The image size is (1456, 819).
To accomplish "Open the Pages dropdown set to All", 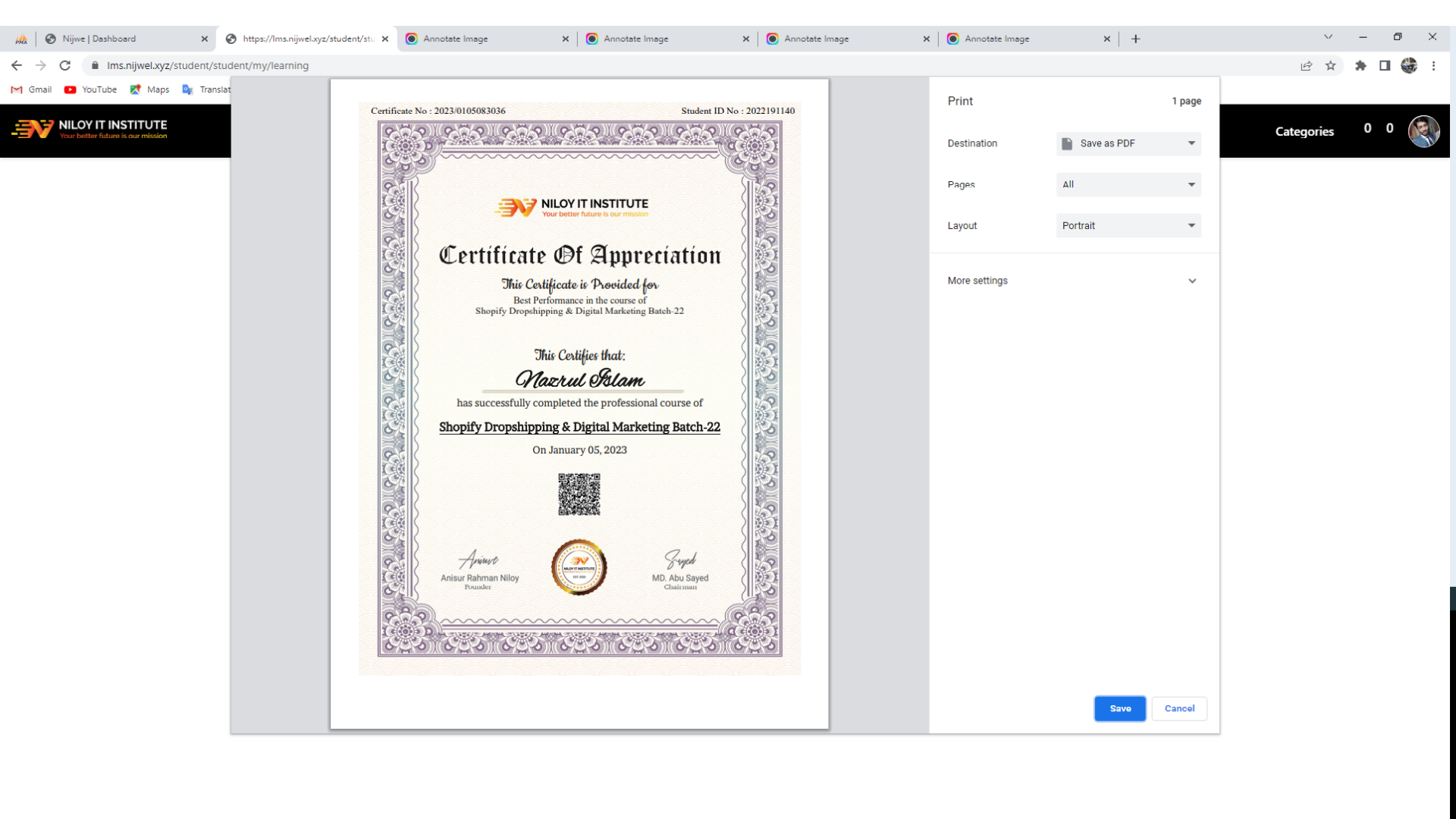I will tap(1128, 184).
